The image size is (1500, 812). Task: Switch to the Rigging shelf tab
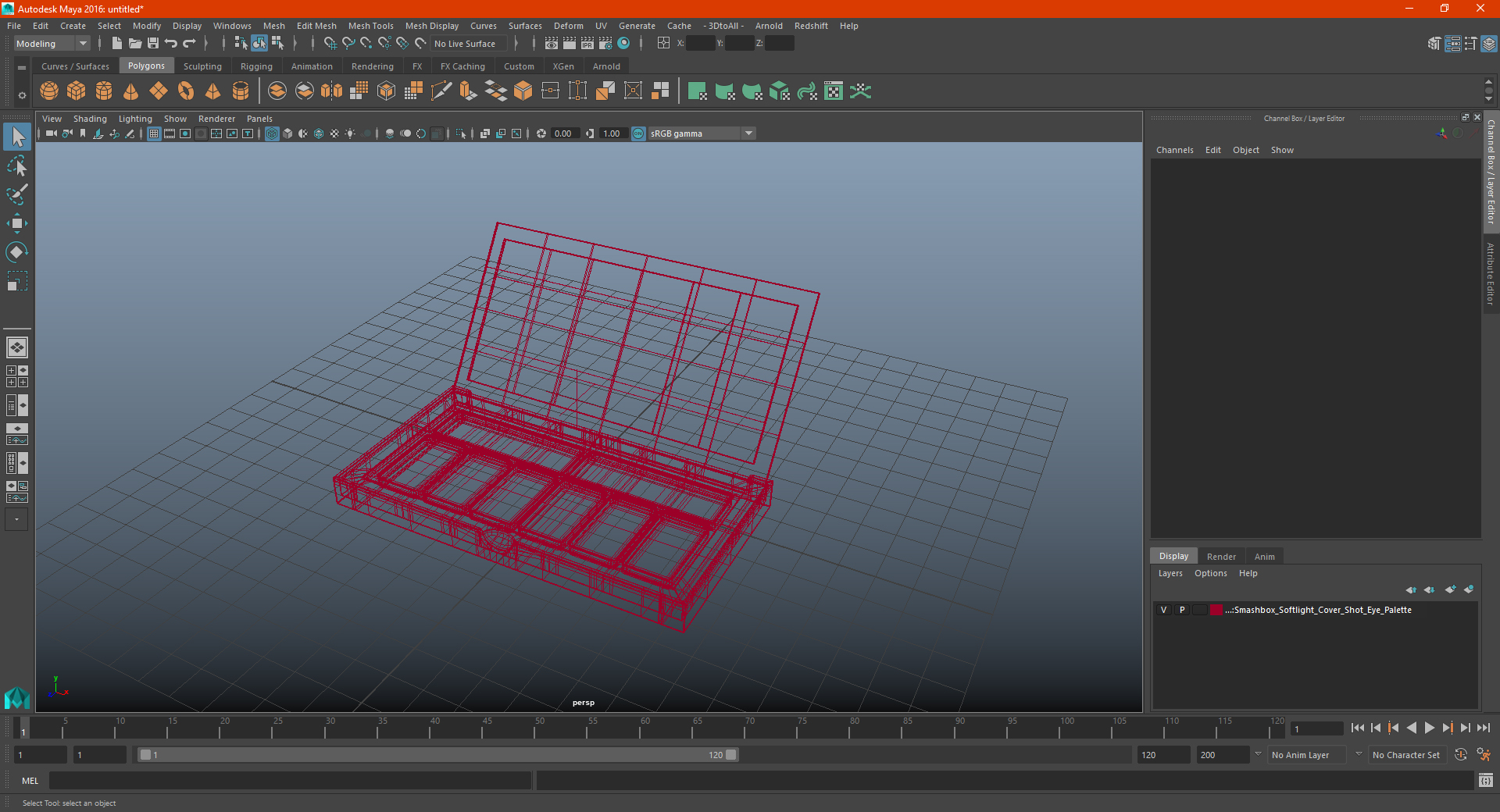click(x=256, y=66)
